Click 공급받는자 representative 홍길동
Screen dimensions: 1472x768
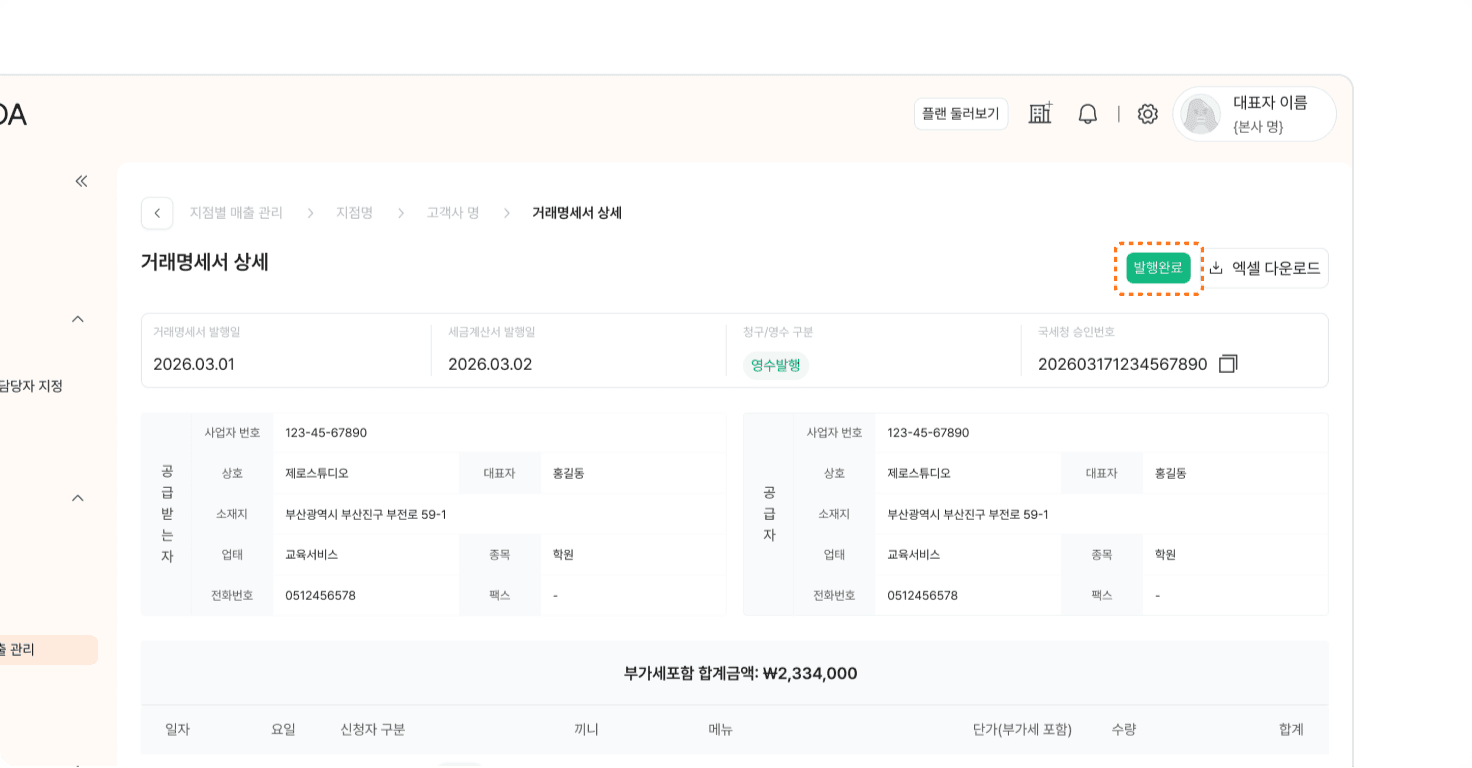coord(568,473)
